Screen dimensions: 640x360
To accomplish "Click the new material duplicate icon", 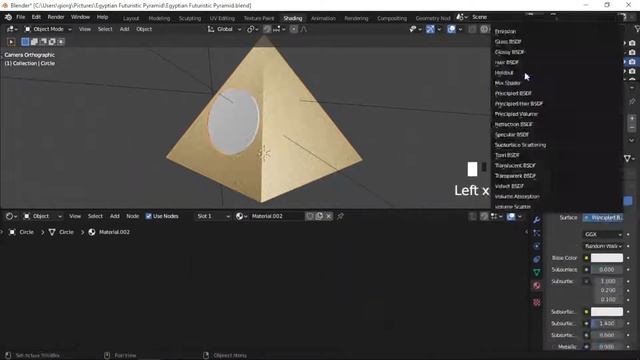I will 319,216.
